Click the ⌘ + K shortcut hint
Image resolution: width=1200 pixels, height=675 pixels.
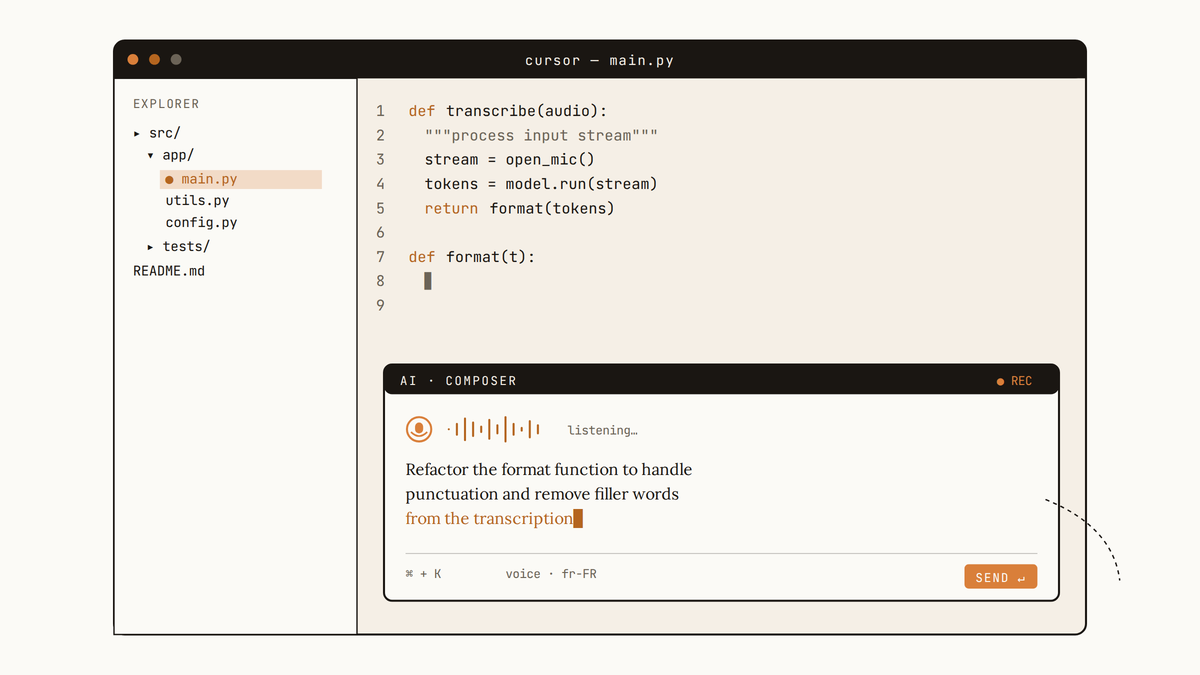pos(423,575)
